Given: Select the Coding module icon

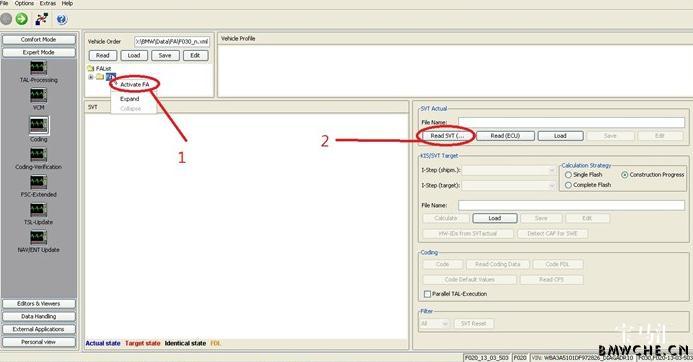Looking at the screenshot, I should 38,126.
